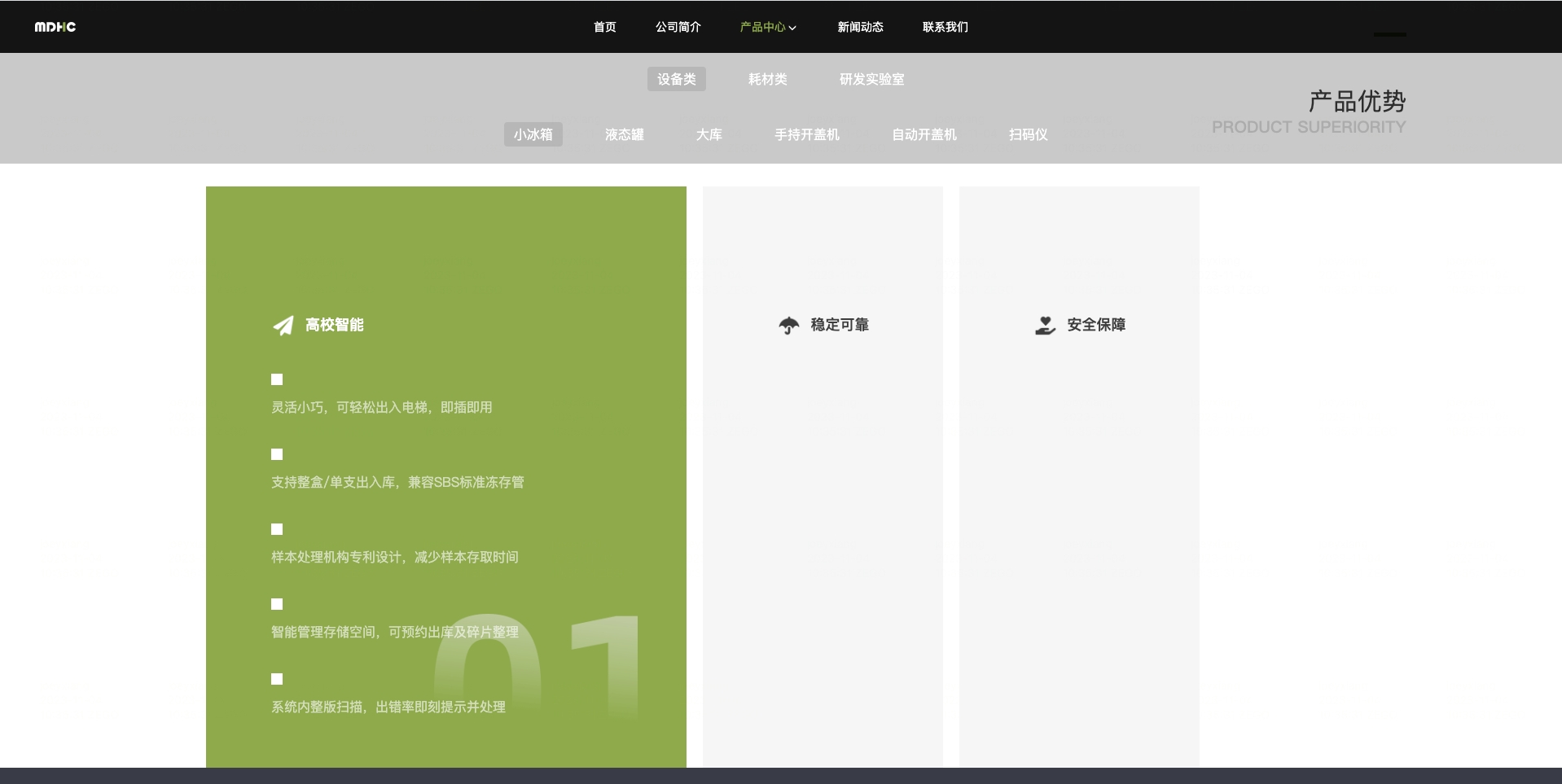Choose the 液态罐 product
1562x784 pixels.
tap(625, 134)
